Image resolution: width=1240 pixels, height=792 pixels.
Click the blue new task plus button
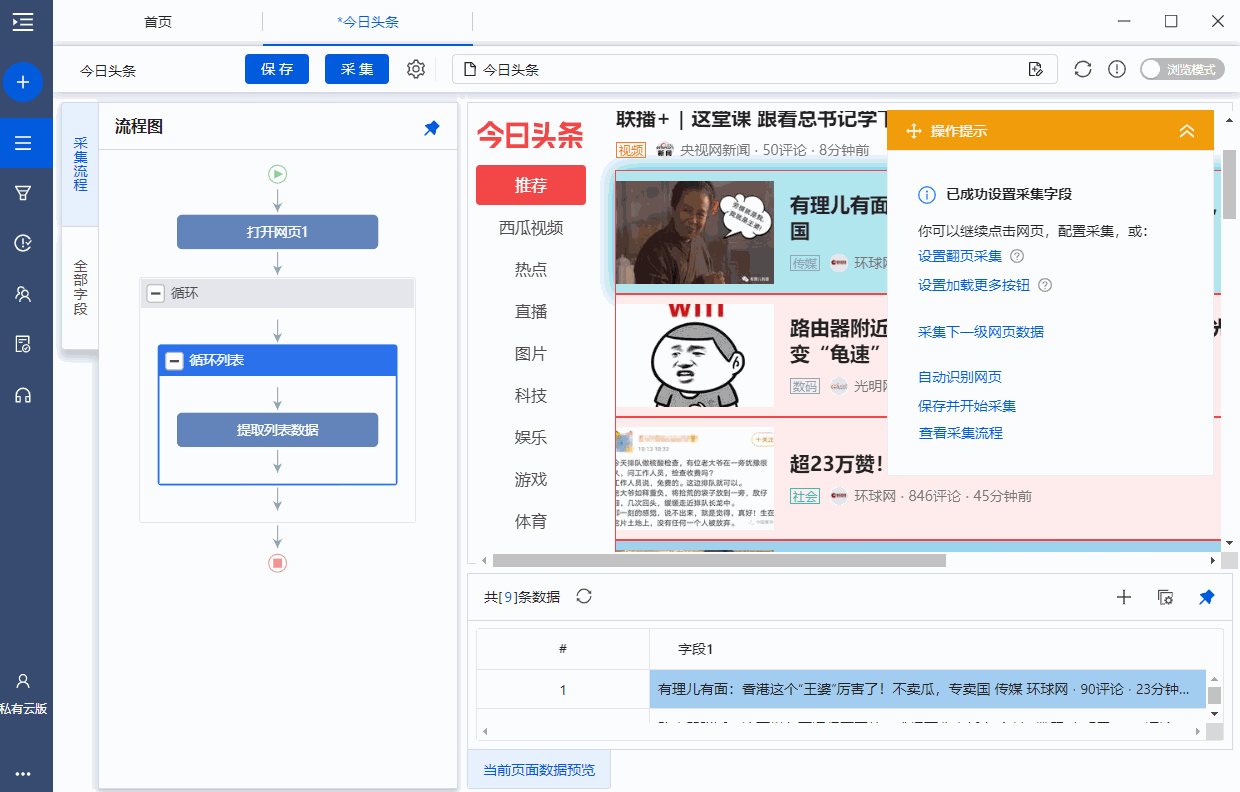(23, 82)
